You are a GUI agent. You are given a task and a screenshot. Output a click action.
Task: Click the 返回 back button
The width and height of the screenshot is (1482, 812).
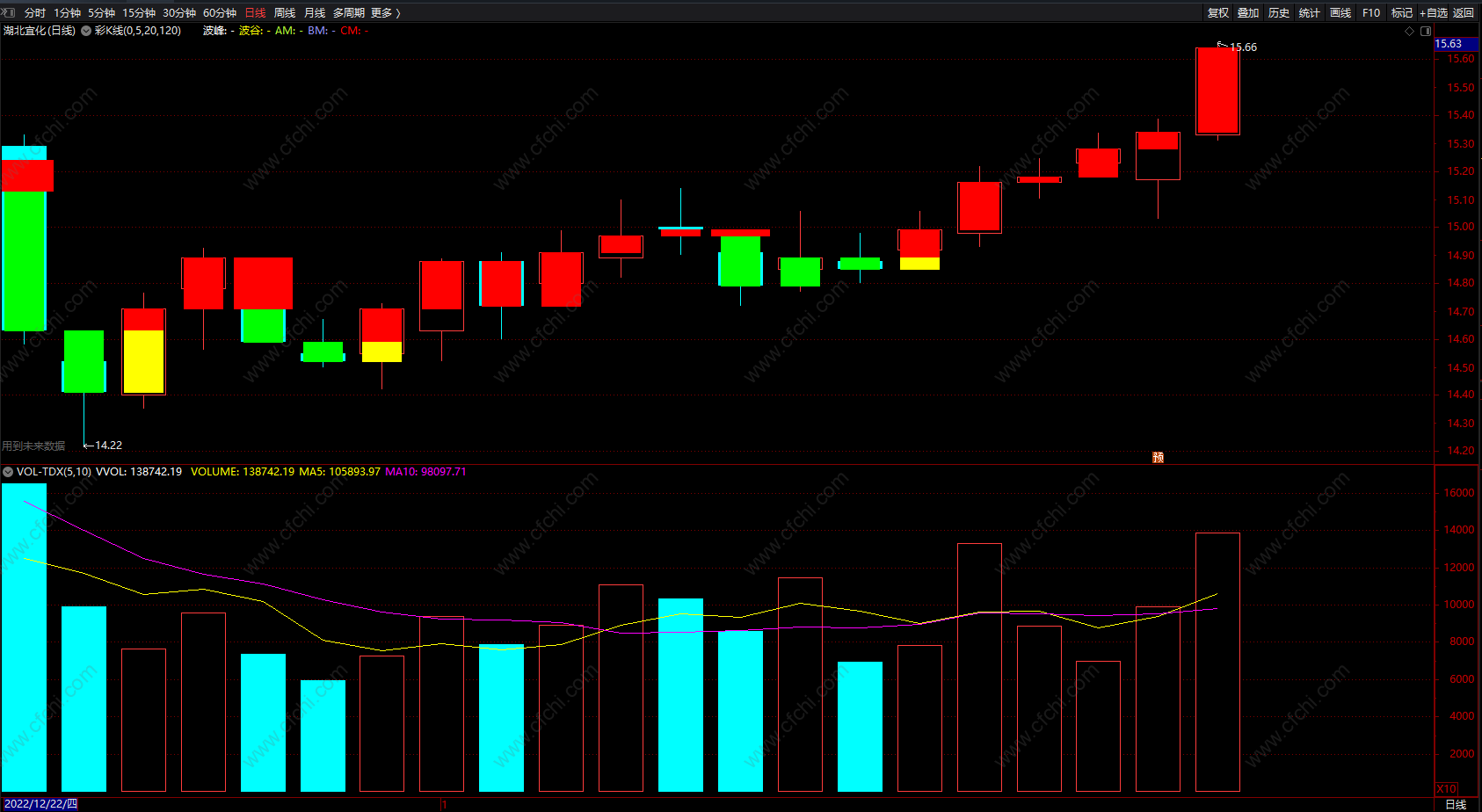(1464, 12)
